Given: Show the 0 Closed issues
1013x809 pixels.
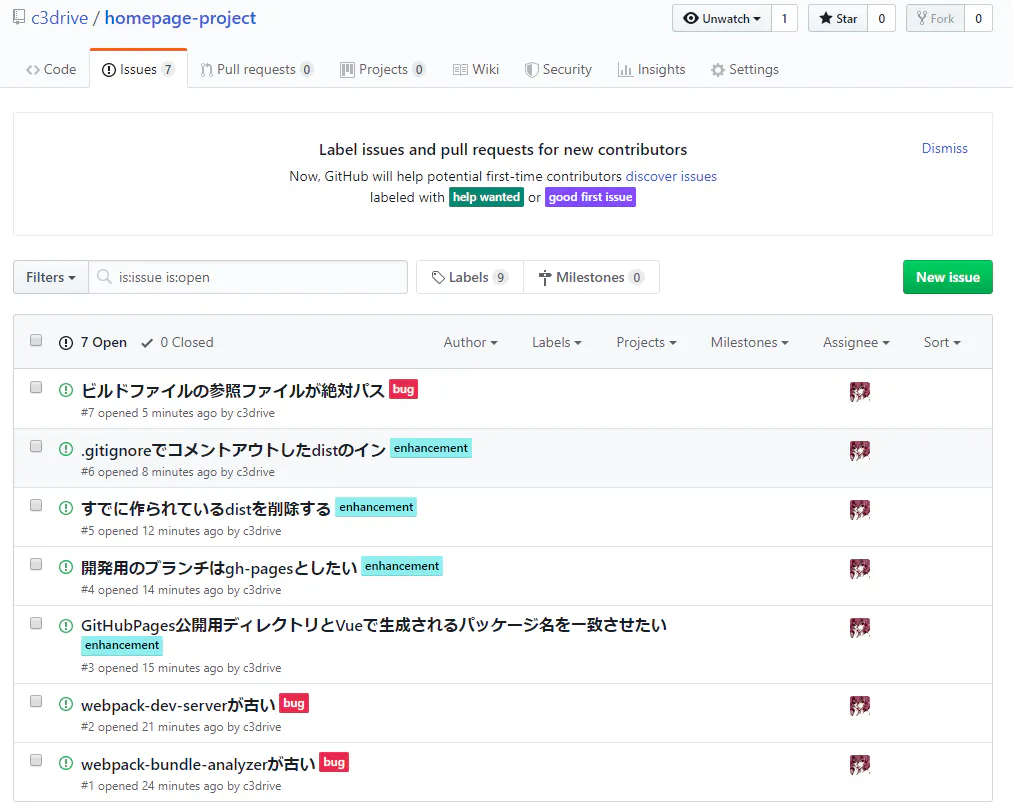Looking at the screenshot, I should click(177, 342).
